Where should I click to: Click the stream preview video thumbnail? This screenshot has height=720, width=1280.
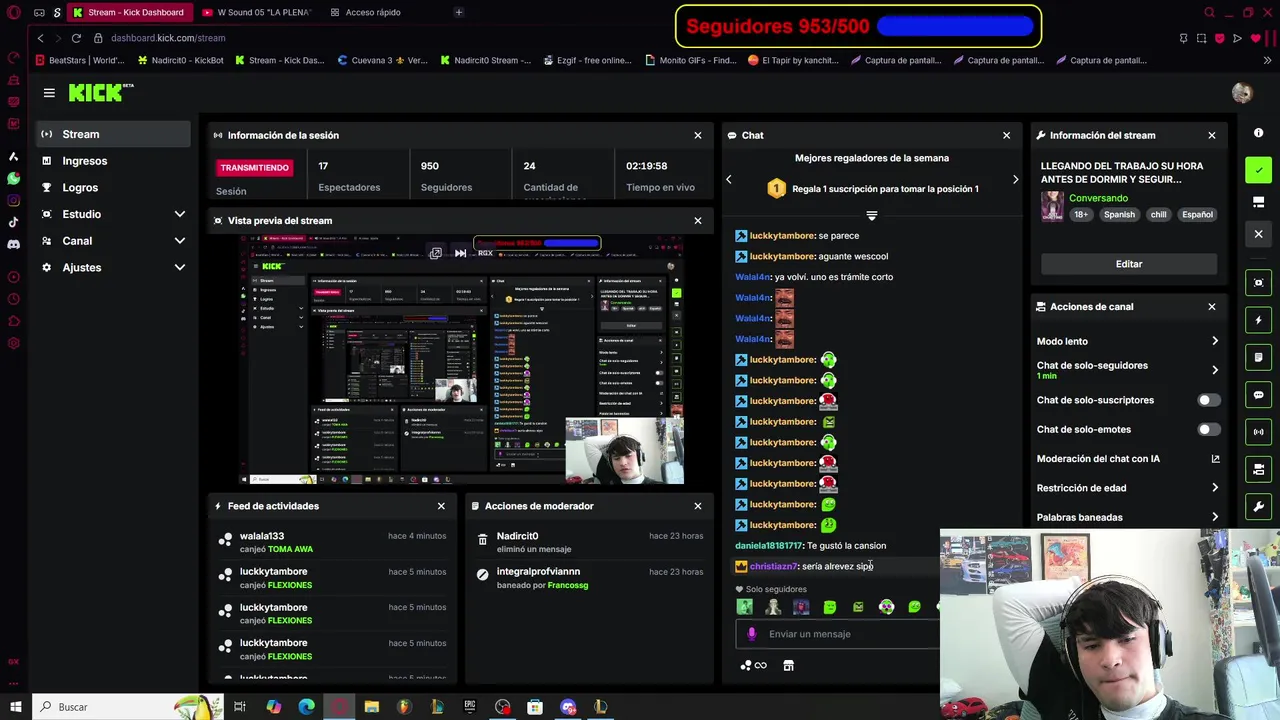pos(461,360)
